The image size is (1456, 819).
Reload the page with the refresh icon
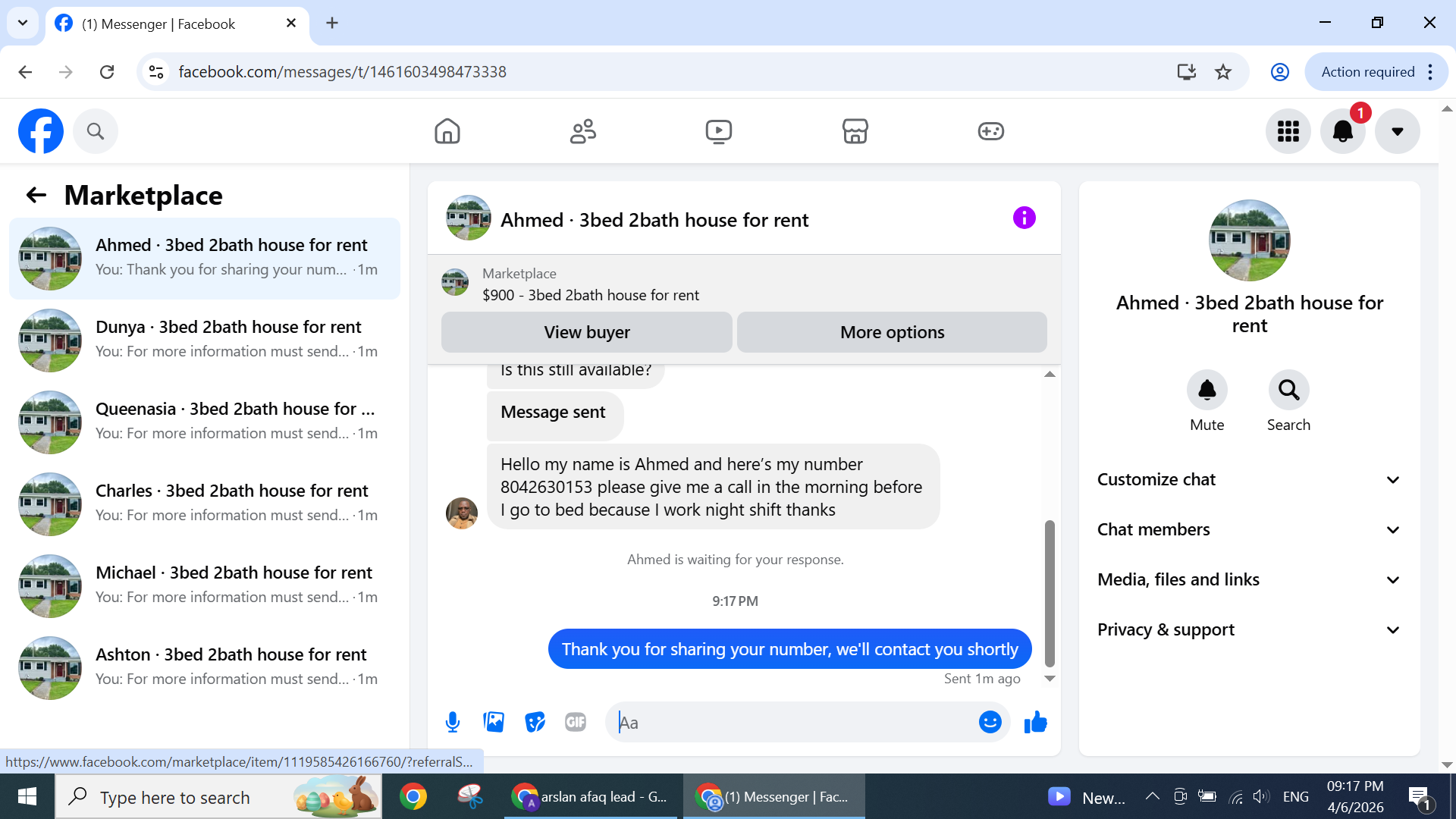point(107,72)
